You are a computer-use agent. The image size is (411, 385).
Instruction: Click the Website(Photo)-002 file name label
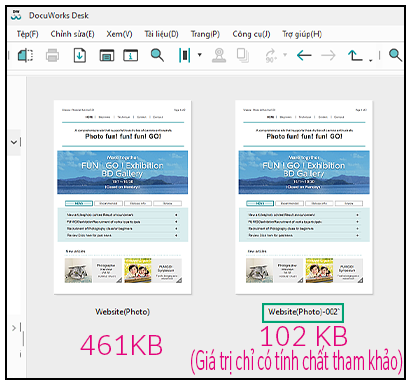click(303, 312)
